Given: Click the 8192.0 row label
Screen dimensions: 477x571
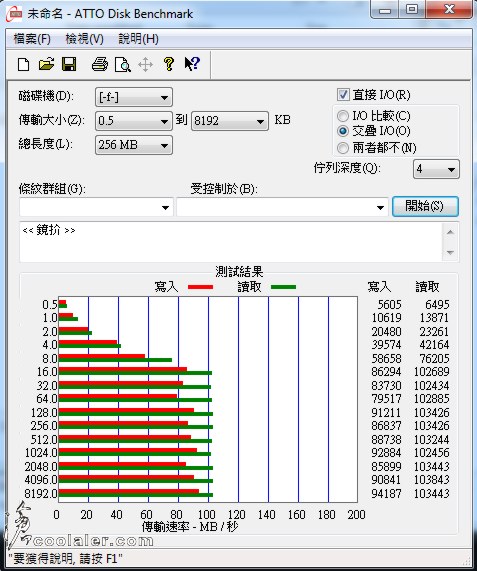Looking at the screenshot, I should coord(41,494).
